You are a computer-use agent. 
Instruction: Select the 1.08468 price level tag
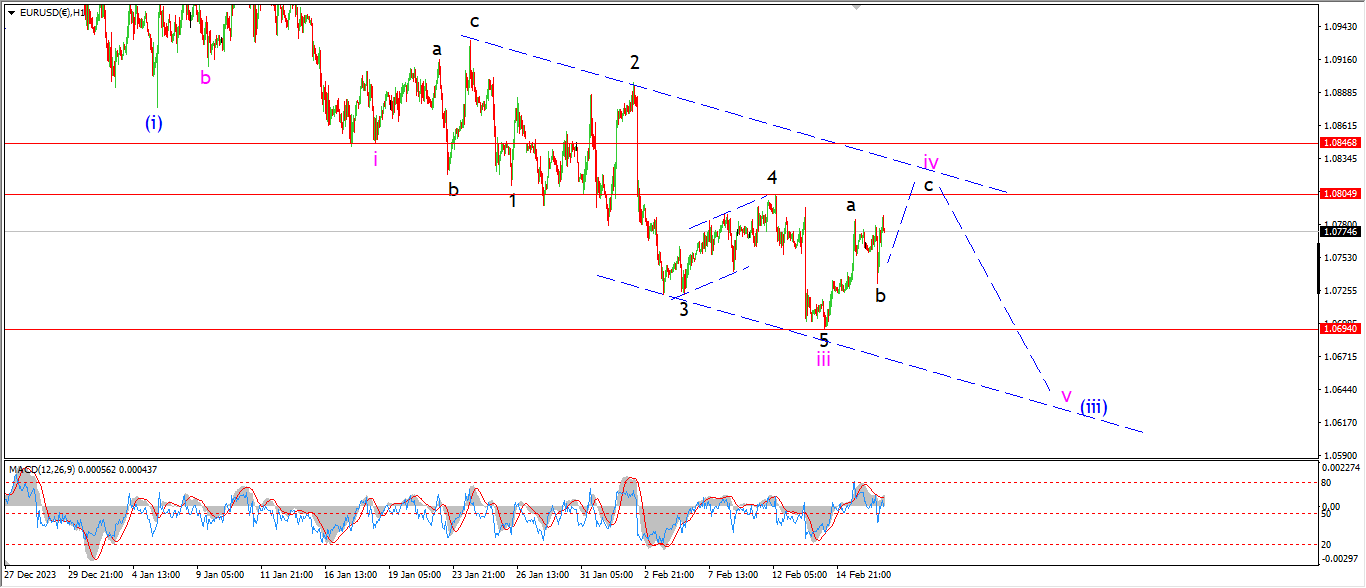click(1340, 144)
